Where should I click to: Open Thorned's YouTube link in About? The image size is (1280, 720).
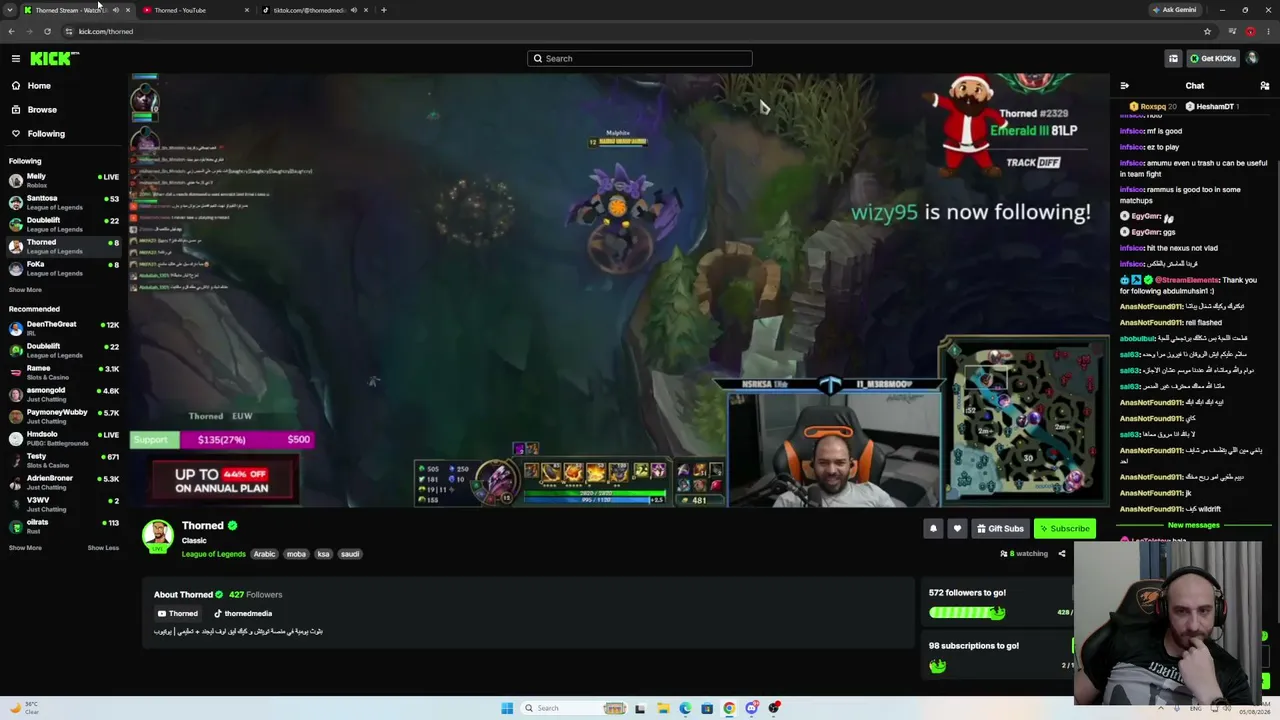(178, 614)
